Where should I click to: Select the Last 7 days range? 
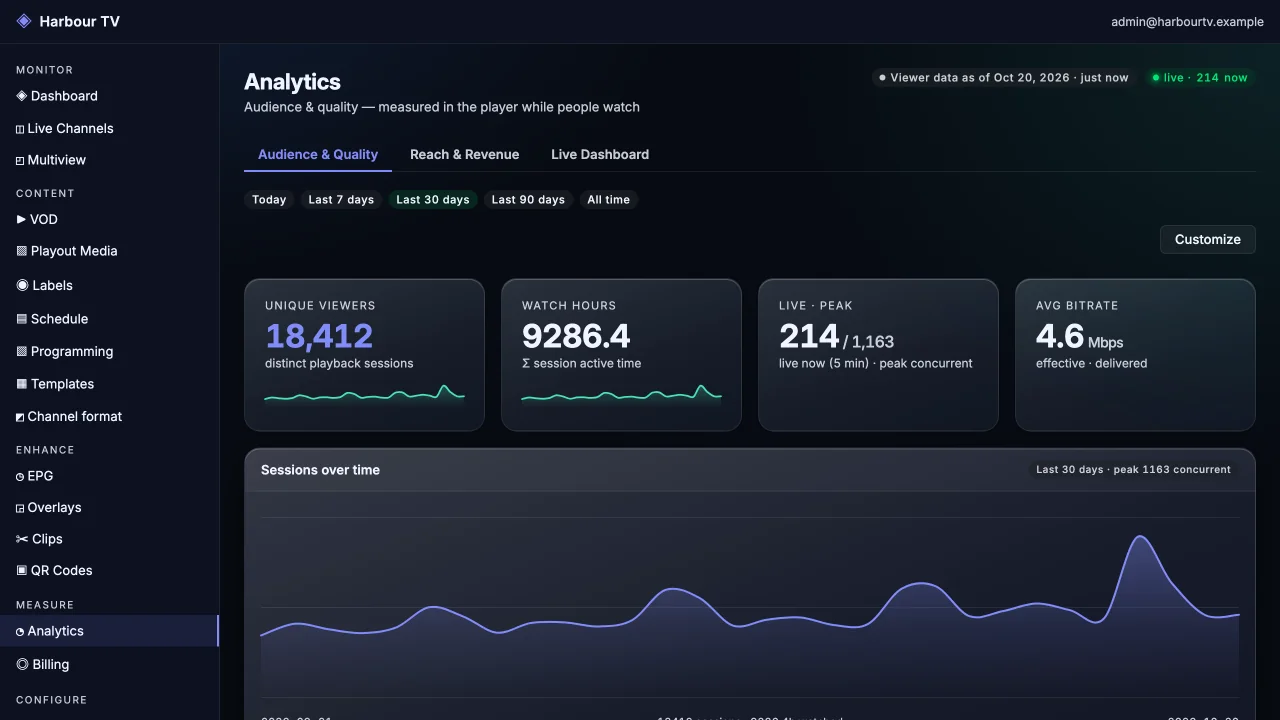pyautogui.click(x=341, y=200)
